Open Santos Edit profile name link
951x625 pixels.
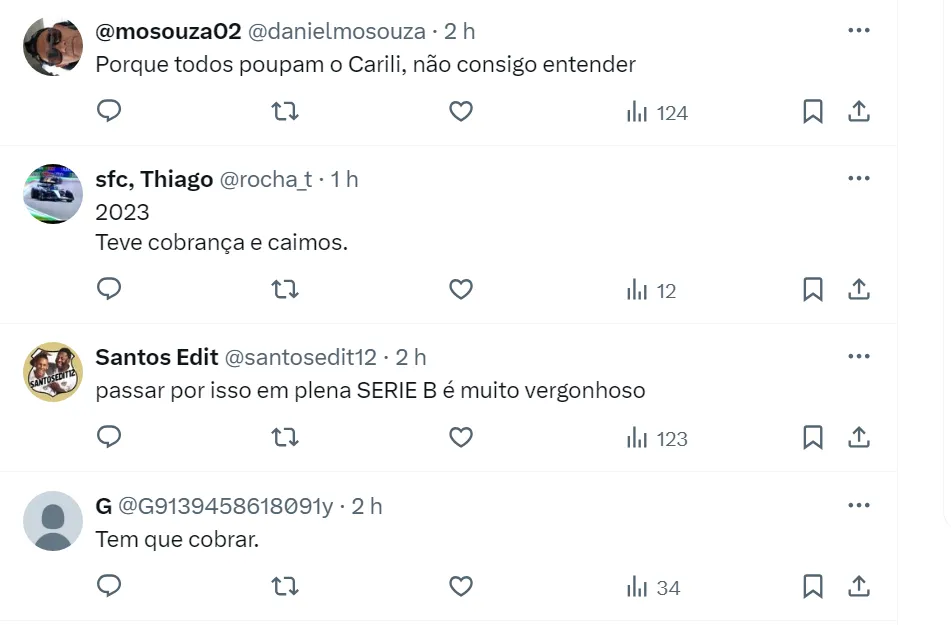tap(156, 357)
